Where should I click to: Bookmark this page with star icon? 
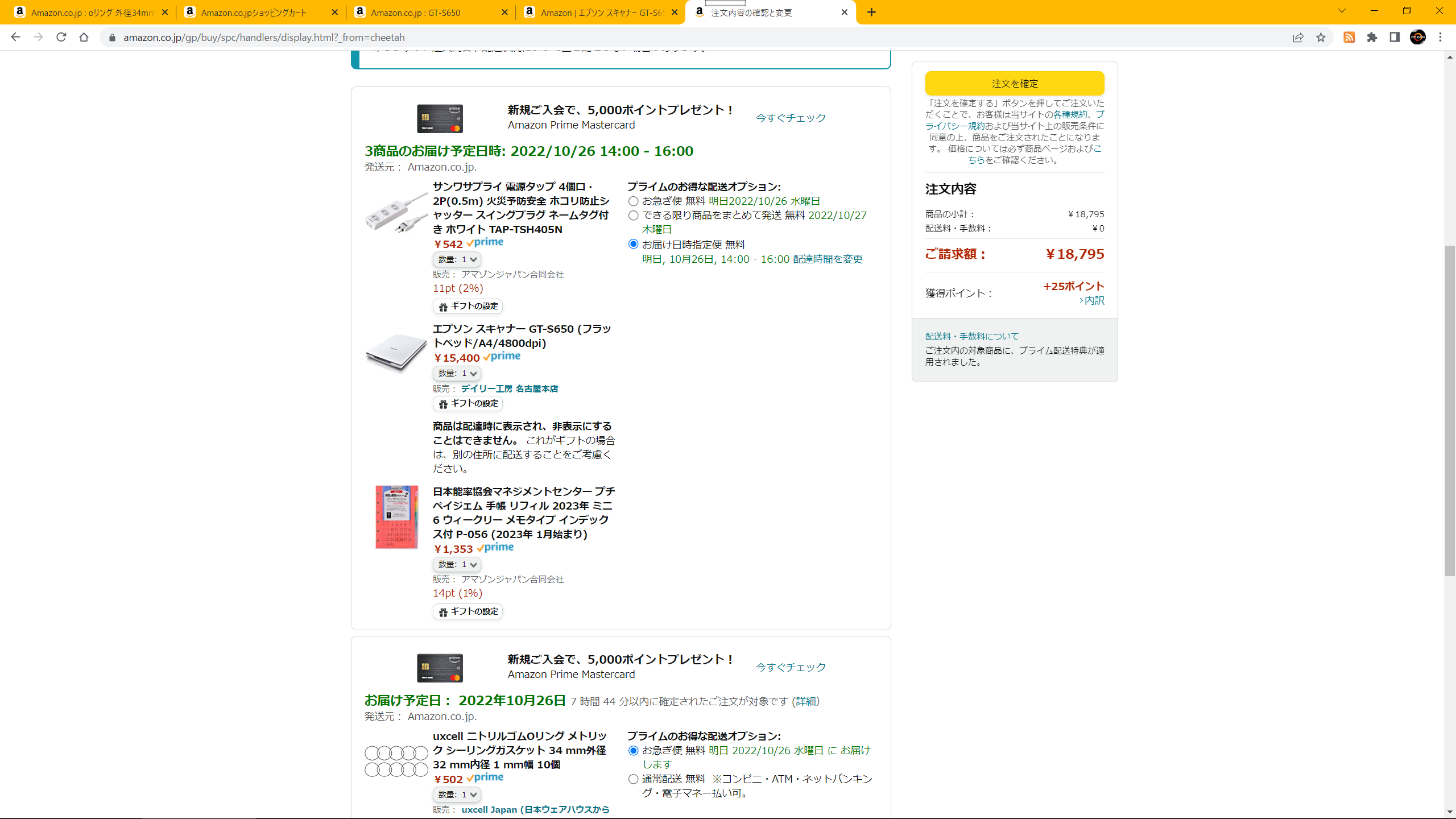pyautogui.click(x=1321, y=38)
